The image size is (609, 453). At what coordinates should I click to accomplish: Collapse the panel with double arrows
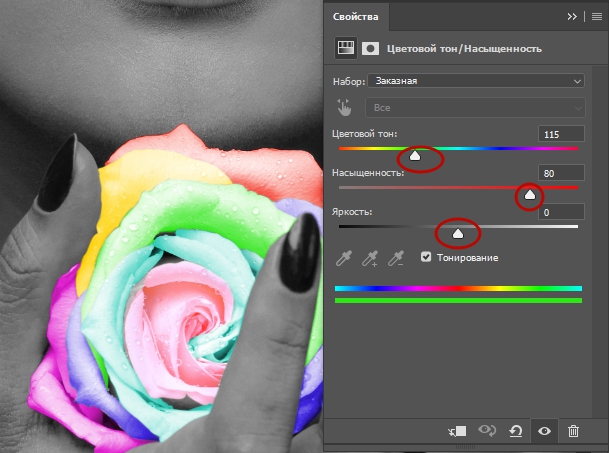click(x=572, y=17)
